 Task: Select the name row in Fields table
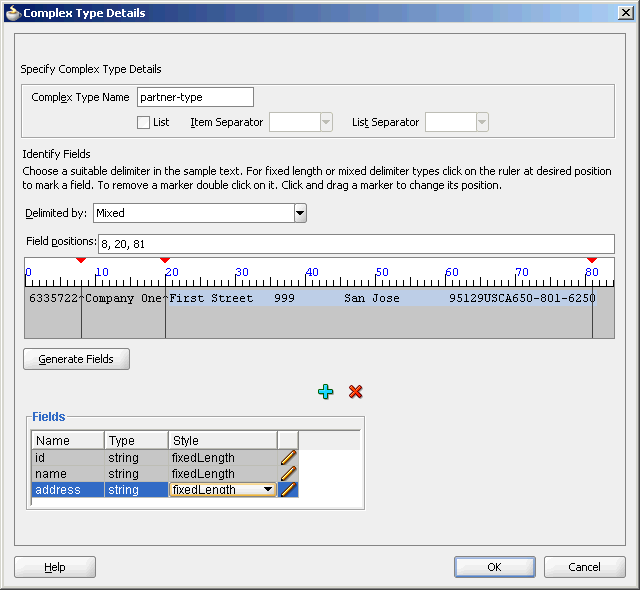[x=67, y=473]
